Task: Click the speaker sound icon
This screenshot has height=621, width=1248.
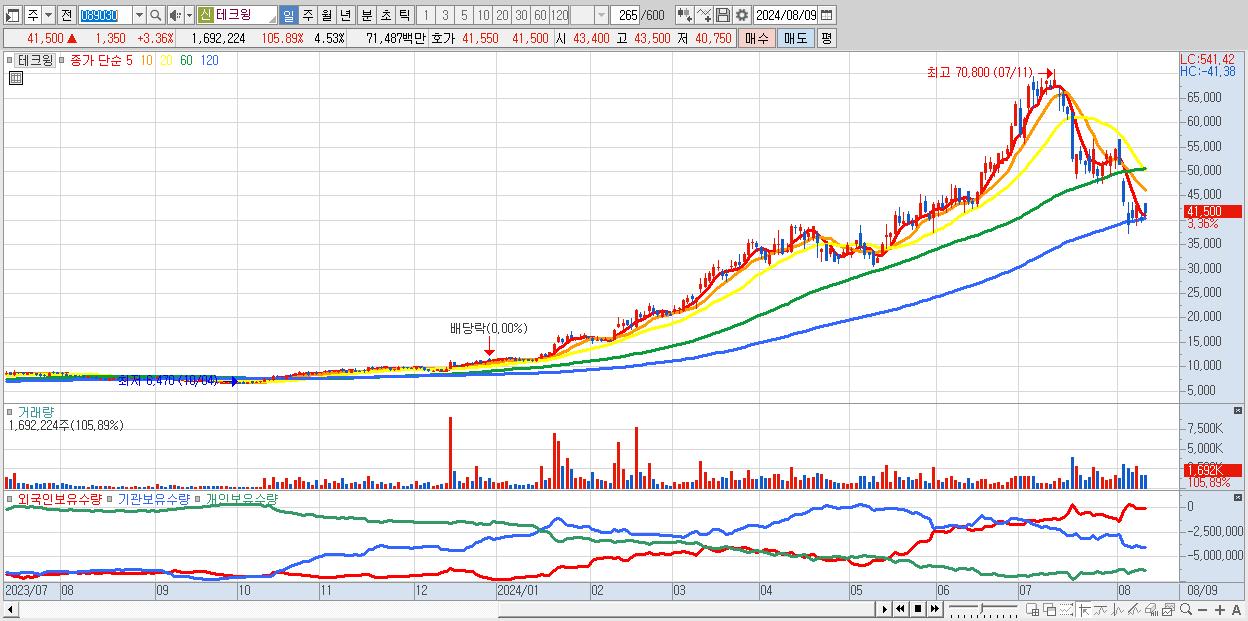Action: pyautogui.click(x=175, y=15)
